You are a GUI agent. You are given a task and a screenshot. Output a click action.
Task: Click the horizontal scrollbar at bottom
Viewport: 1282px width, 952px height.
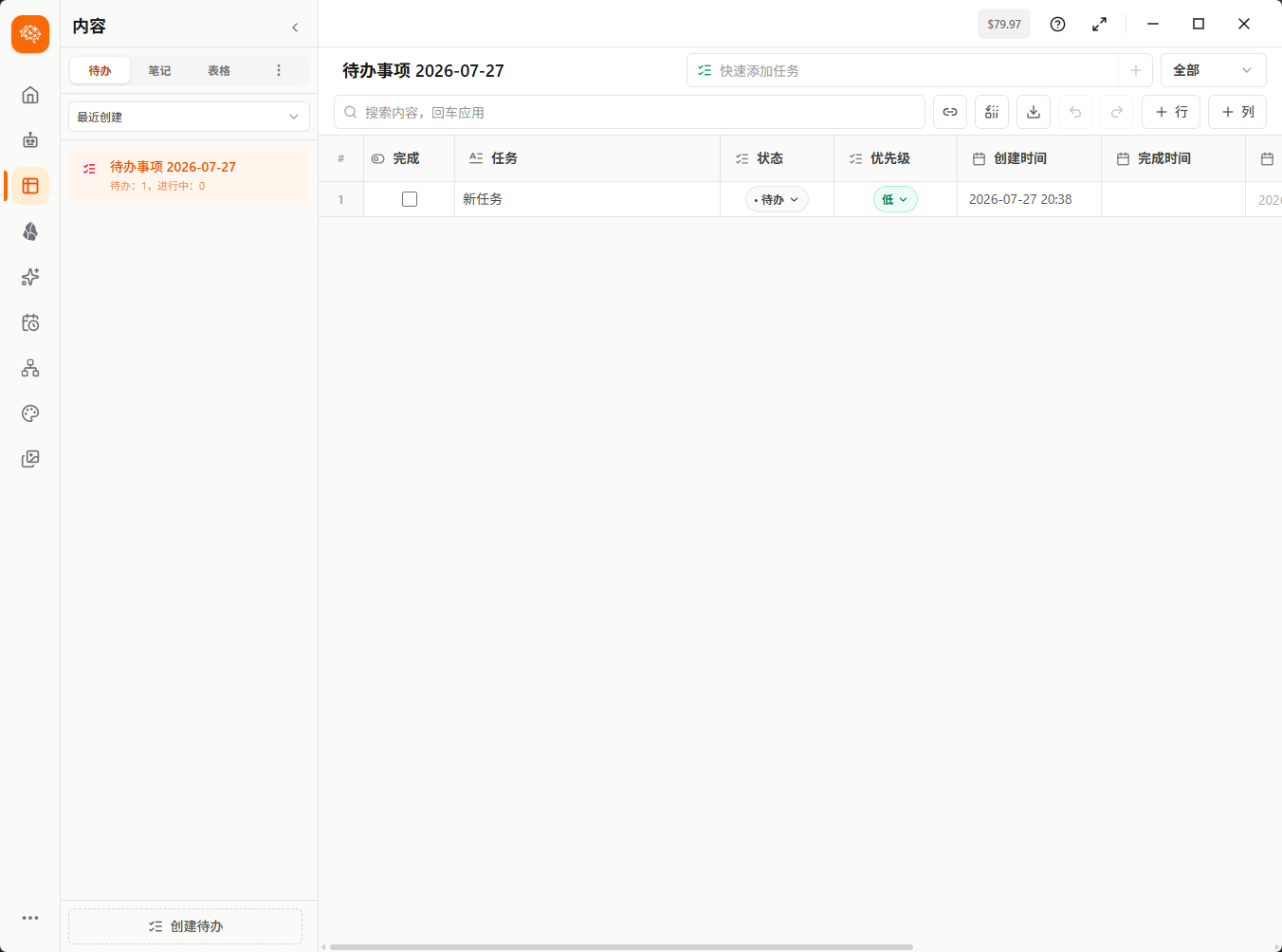click(621, 946)
